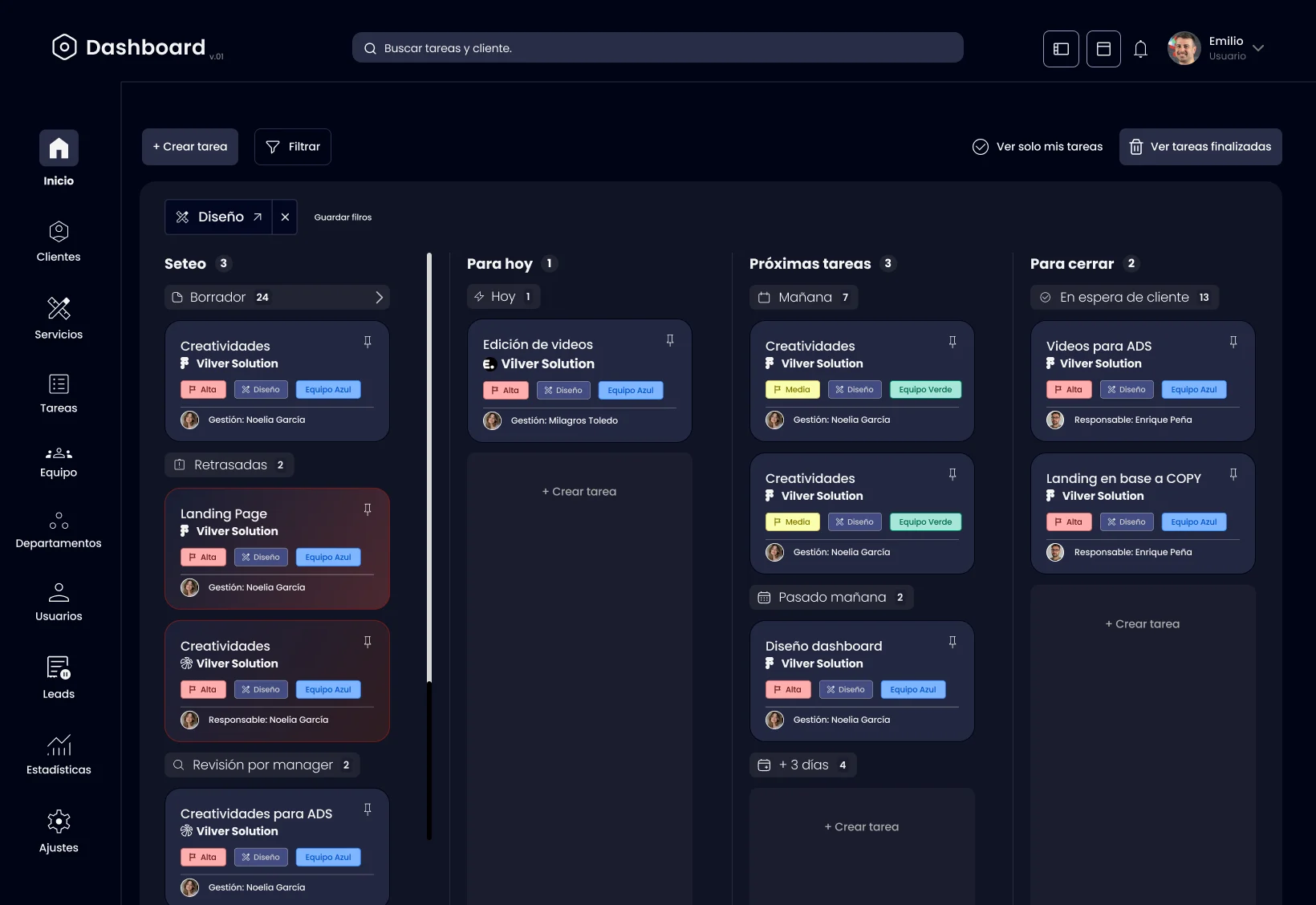Go to Servicios in the sidebar
Screen dimensions: 1316x905
point(59,319)
